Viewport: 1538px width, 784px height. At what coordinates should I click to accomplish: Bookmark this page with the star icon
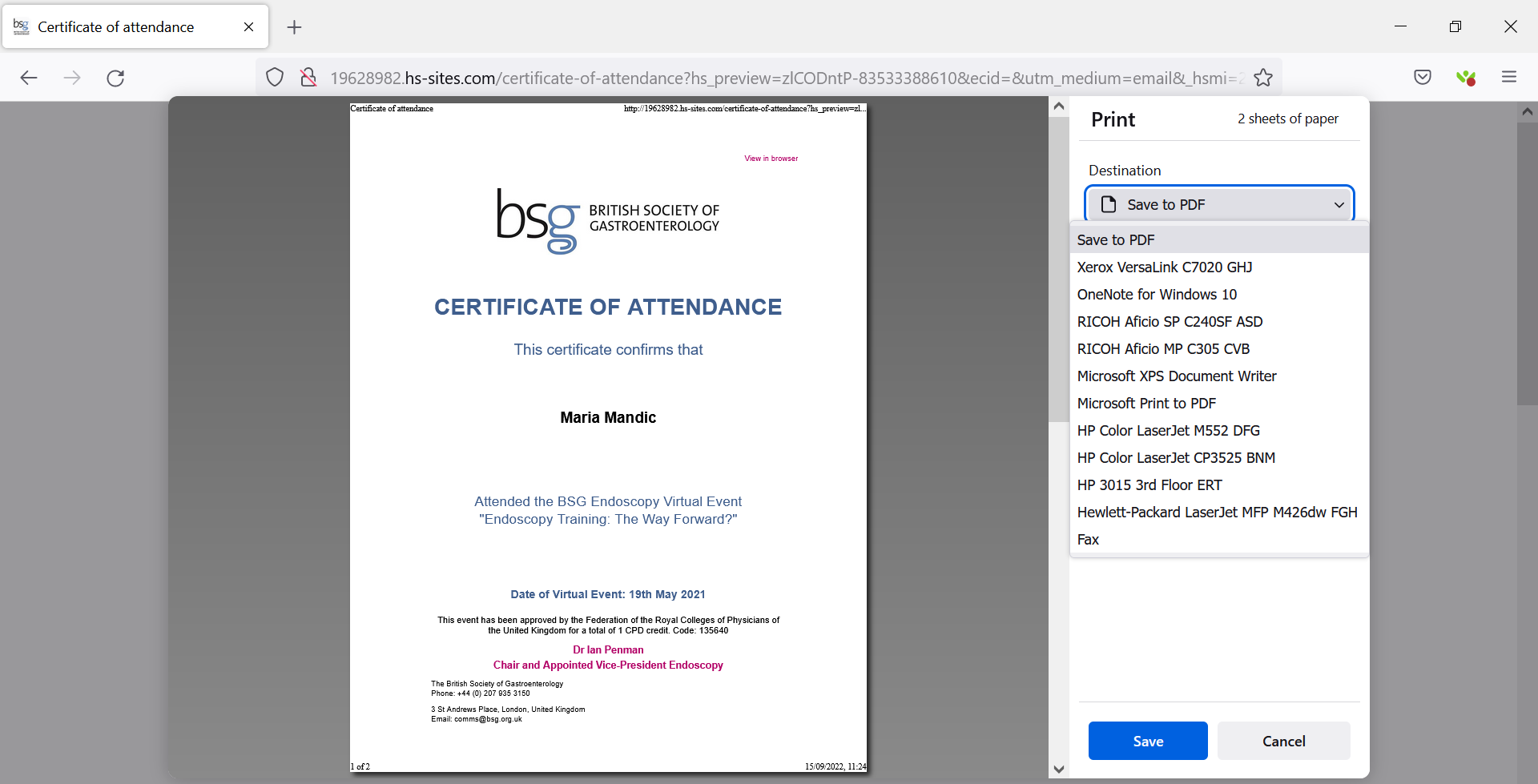pos(1263,78)
